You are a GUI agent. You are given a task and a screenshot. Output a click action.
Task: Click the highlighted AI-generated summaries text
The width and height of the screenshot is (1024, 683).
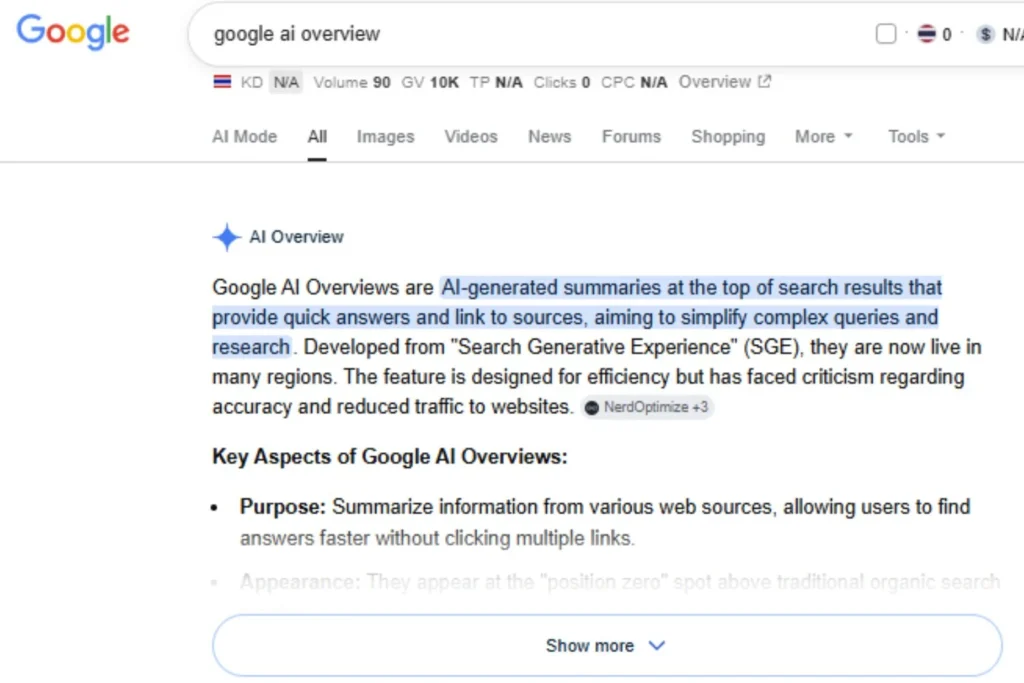[x=577, y=317]
